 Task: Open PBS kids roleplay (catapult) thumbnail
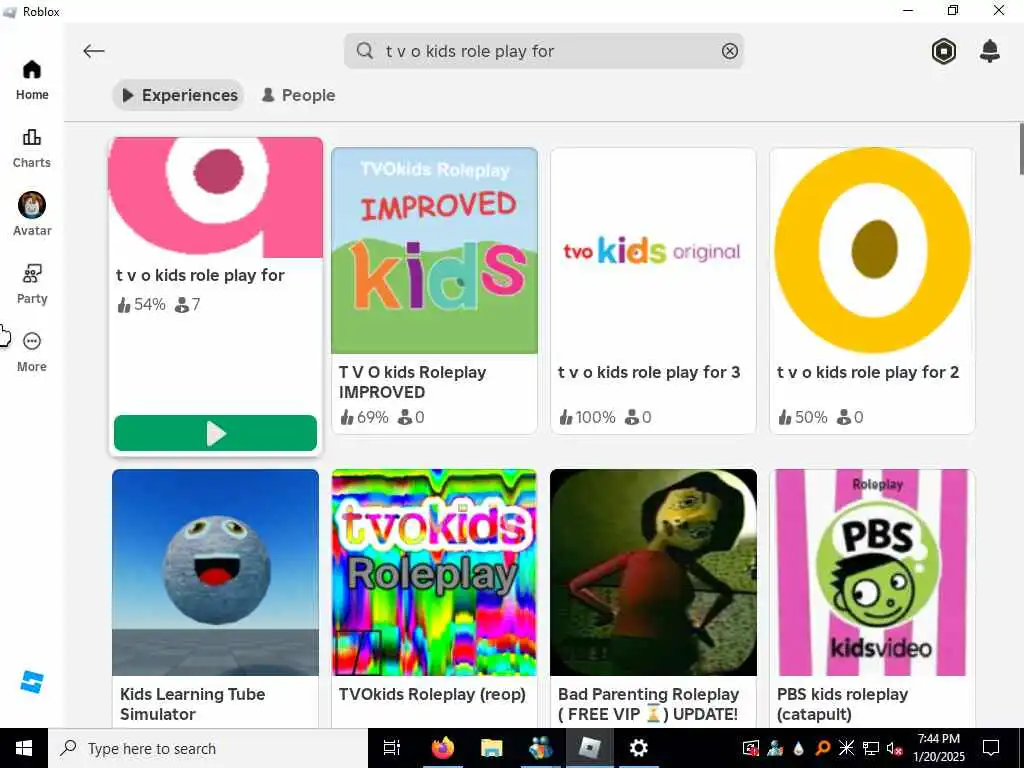(872, 572)
